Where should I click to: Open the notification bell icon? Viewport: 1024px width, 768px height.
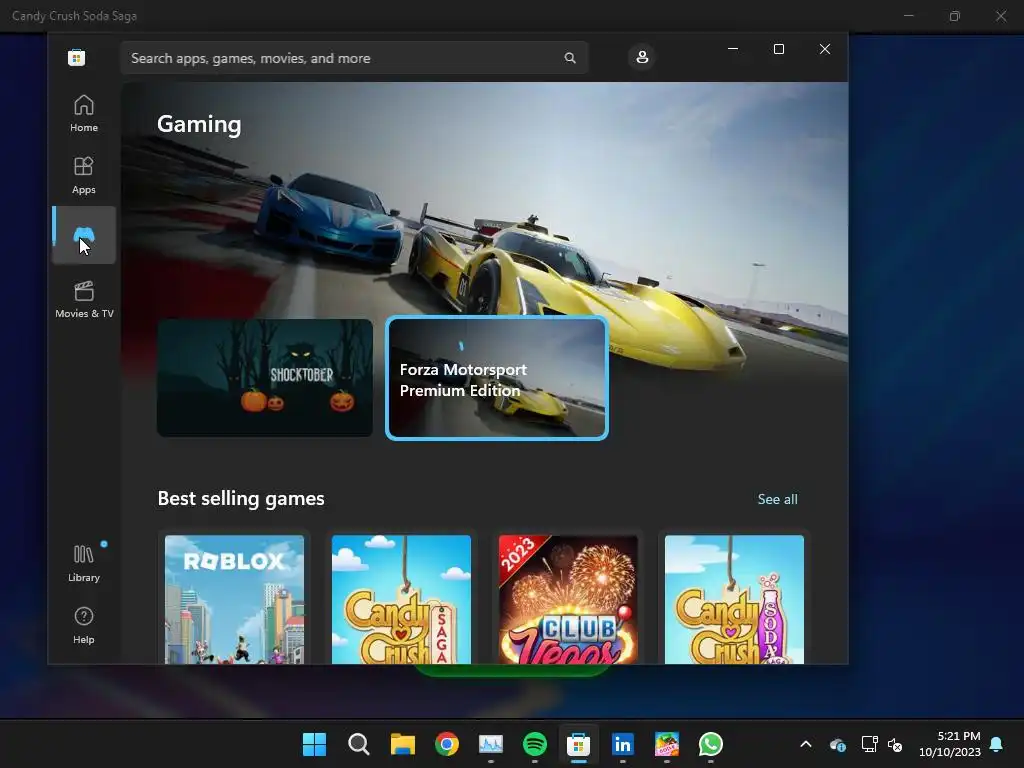point(997,744)
